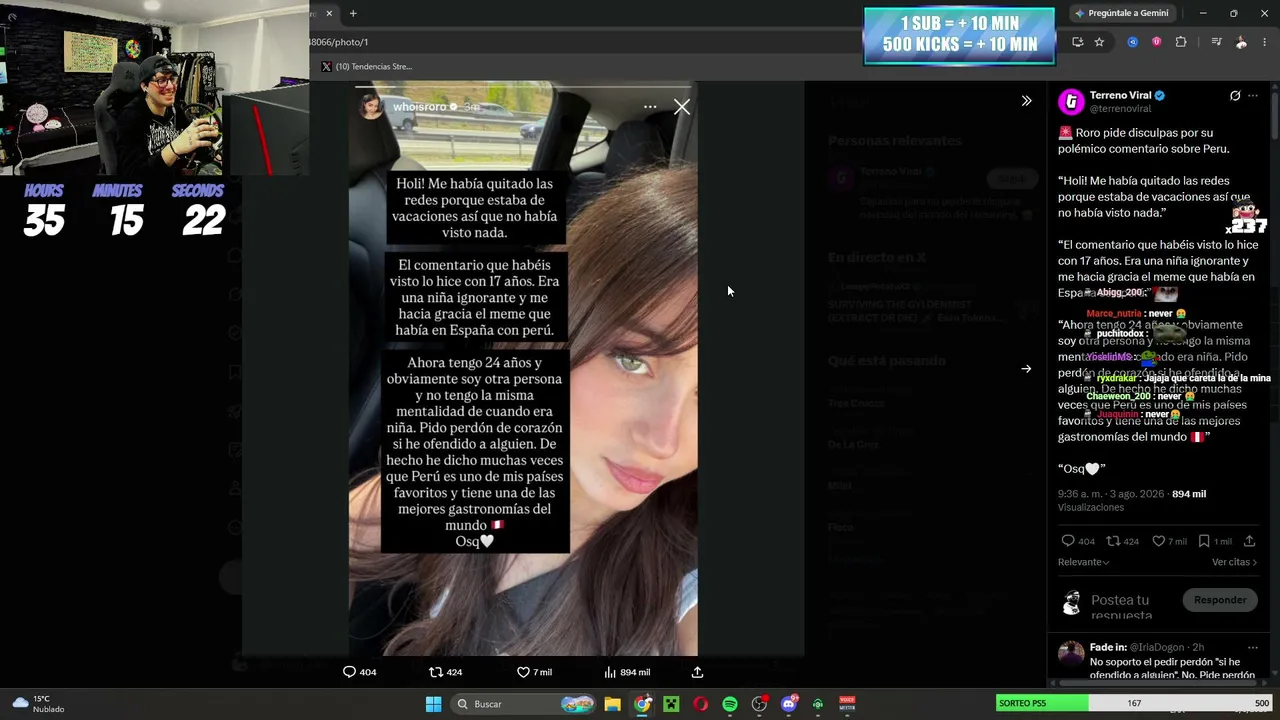Open Fade in user avatar
The image size is (1280, 720).
coord(1071,654)
